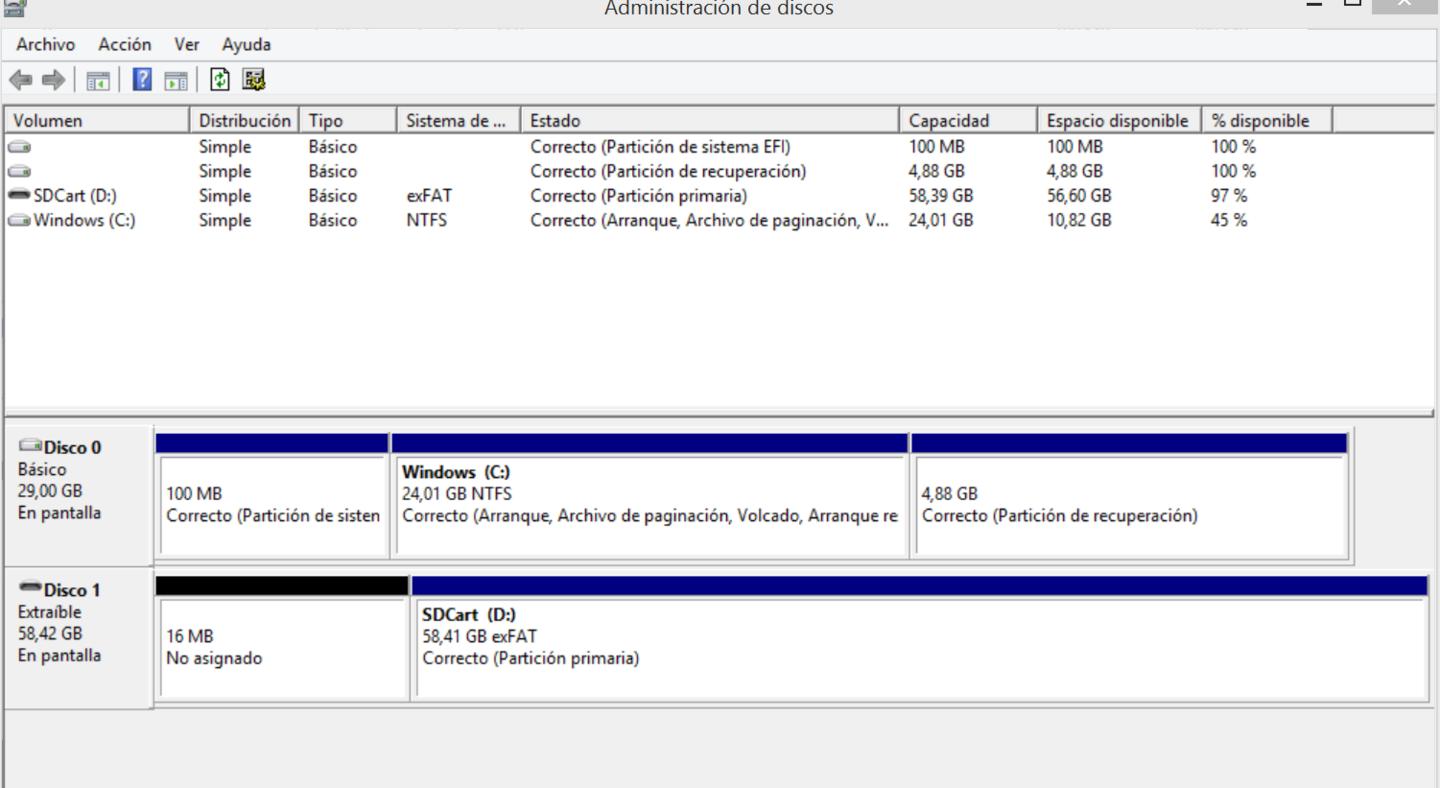
Task: Open the Ver menu
Action: tap(187, 45)
